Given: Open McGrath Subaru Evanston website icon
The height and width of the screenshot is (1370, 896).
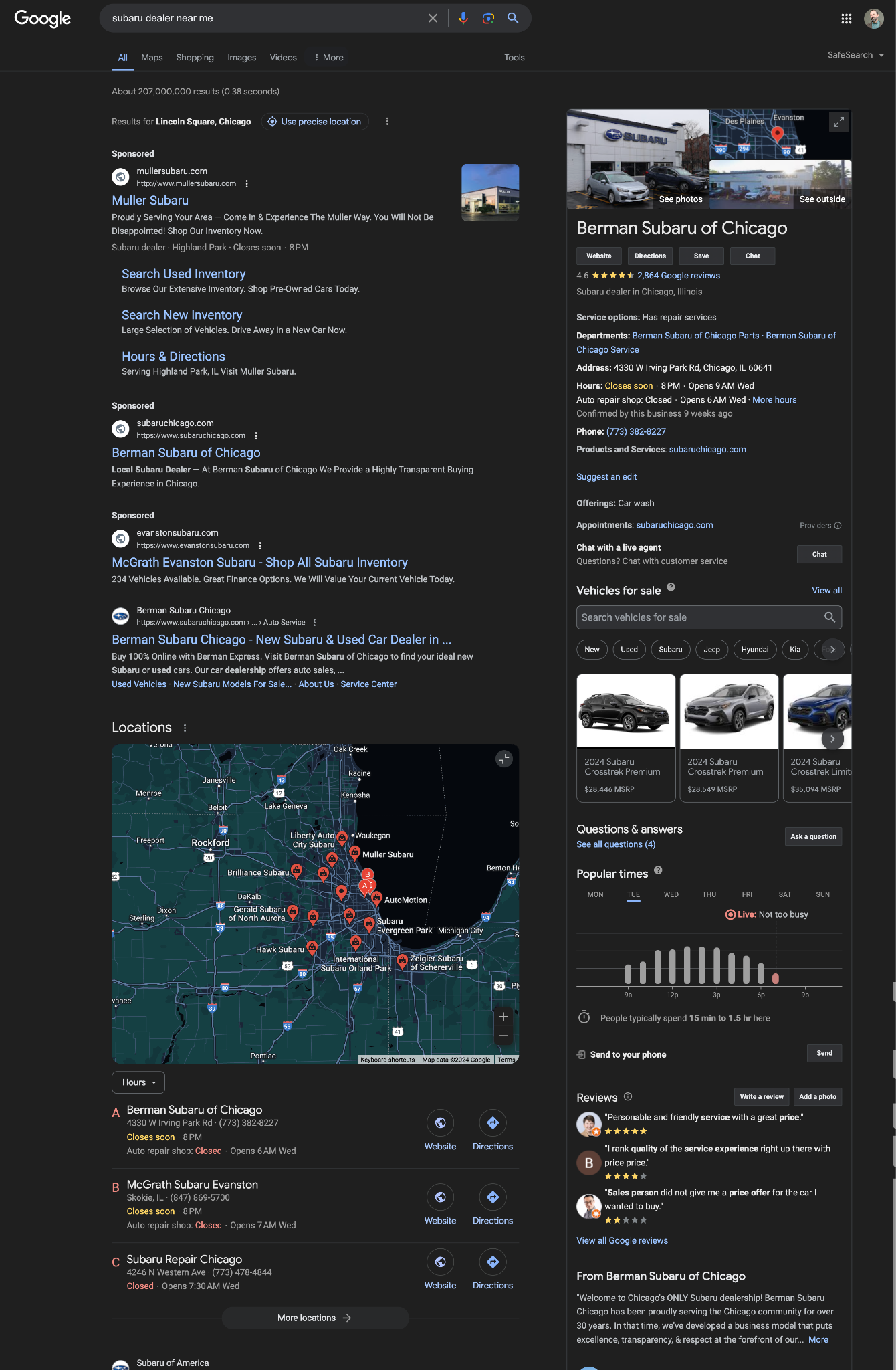Looking at the screenshot, I should pyautogui.click(x=440, y=1197).
